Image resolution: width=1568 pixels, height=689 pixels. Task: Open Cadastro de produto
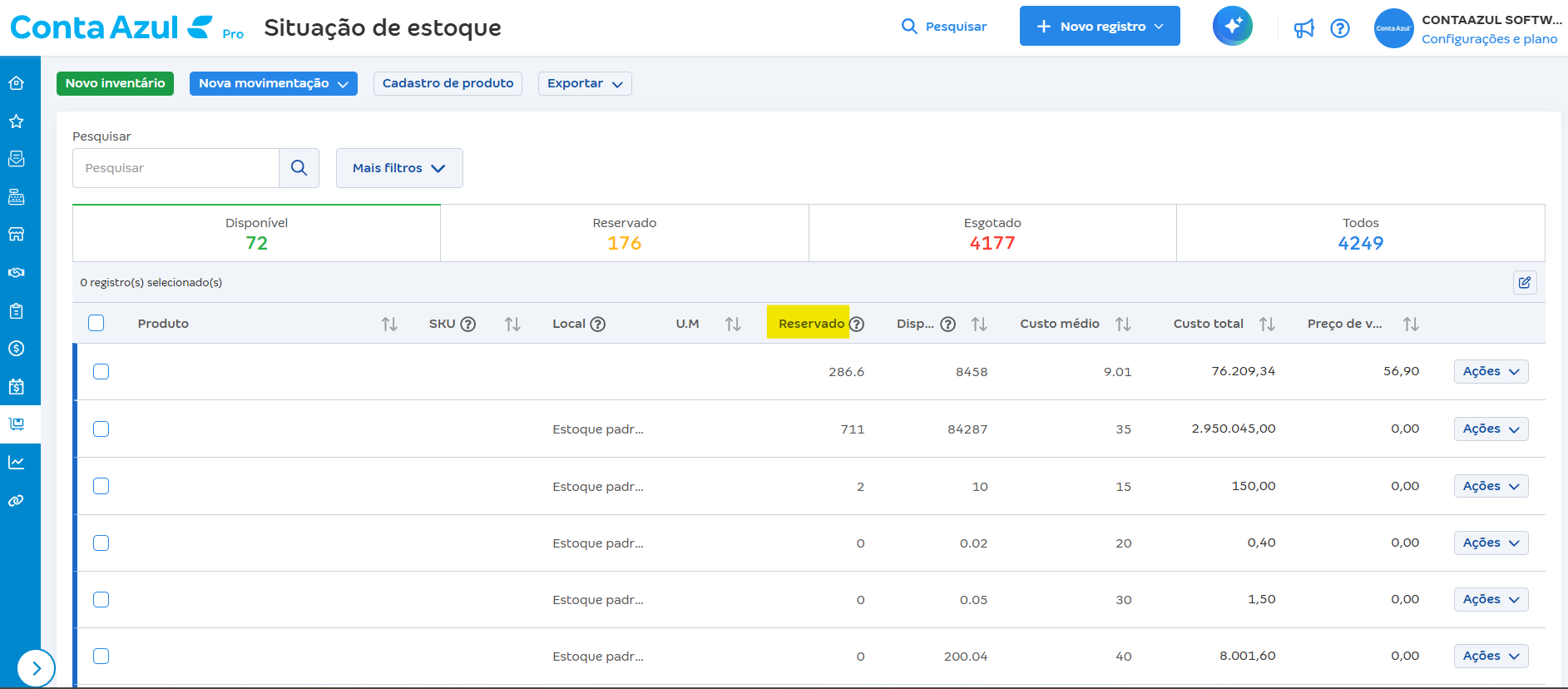[x=448, y=83]
